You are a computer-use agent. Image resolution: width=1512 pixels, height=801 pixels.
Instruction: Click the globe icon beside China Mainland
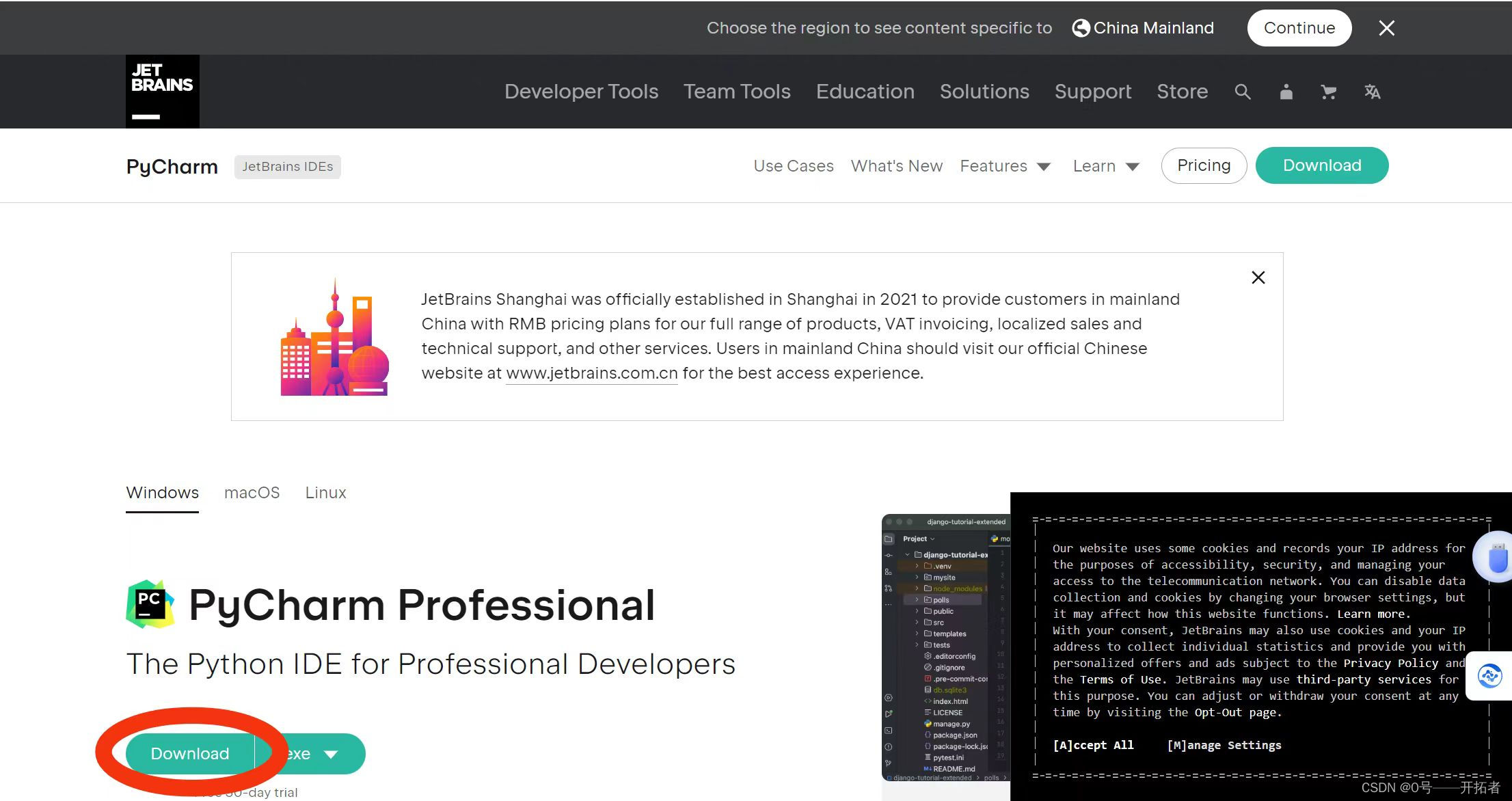click(1081, 27)
